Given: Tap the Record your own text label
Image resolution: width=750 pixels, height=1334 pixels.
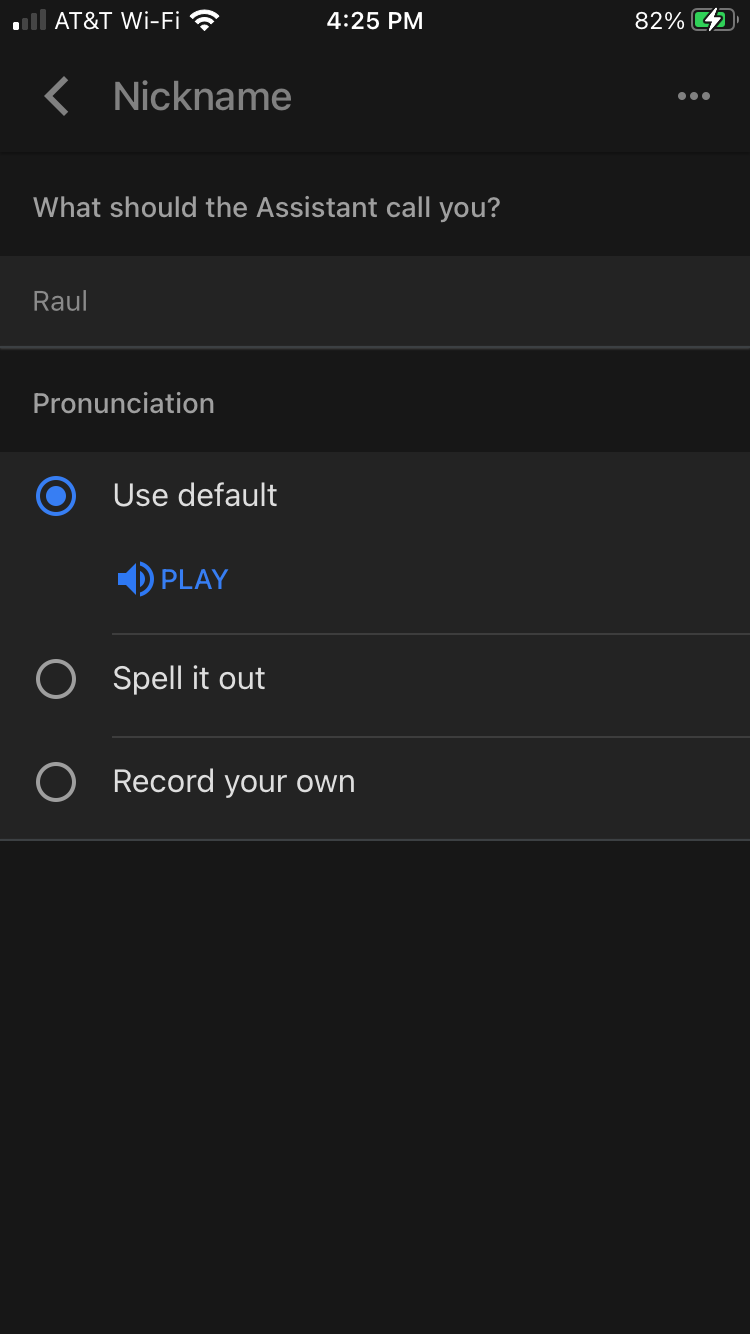Looking at the screenshot, I should click(233, 782).
